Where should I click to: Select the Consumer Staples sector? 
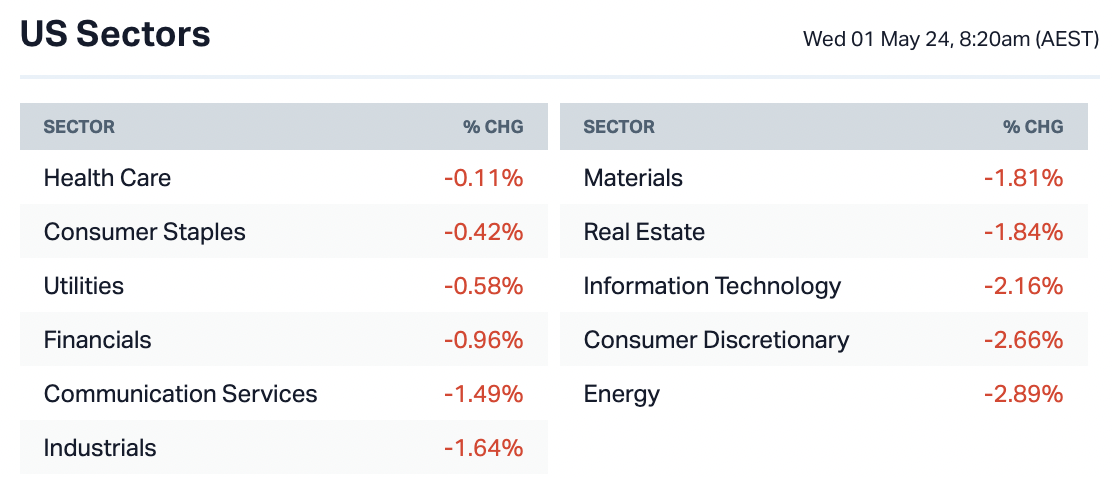coord(144,232)
